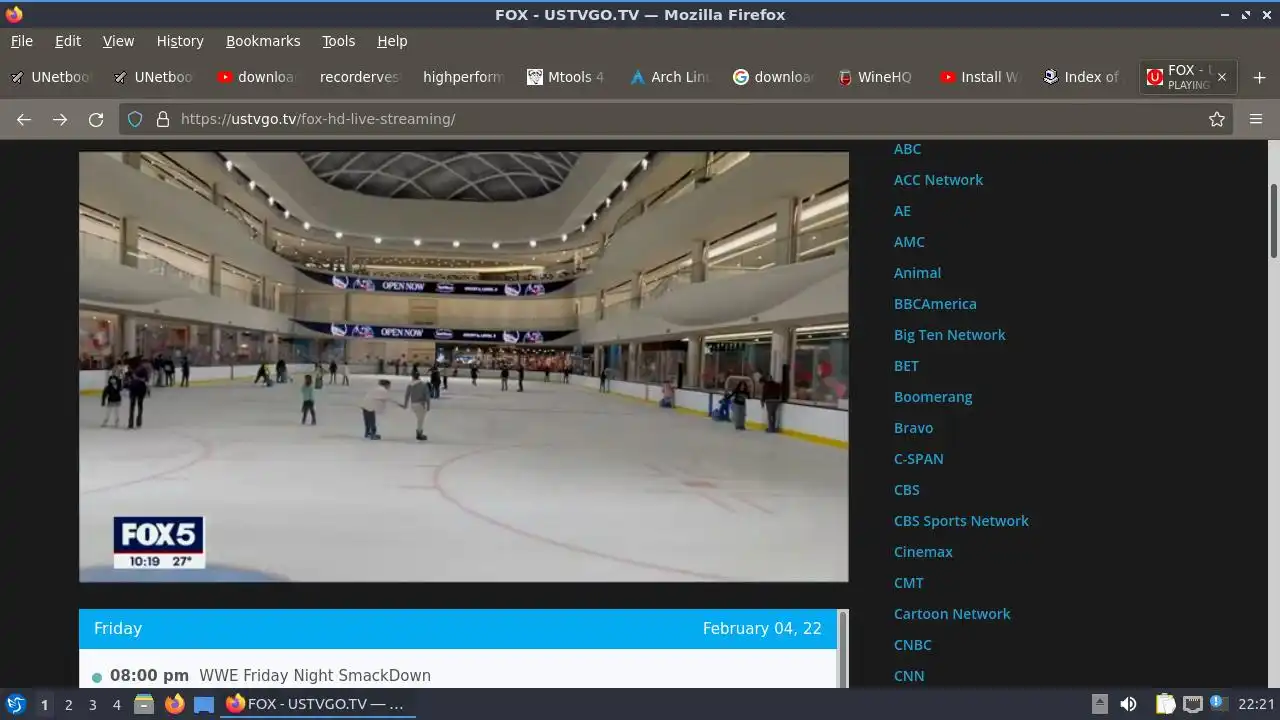Open the clipboard manager tray icon

[1165, 704]
